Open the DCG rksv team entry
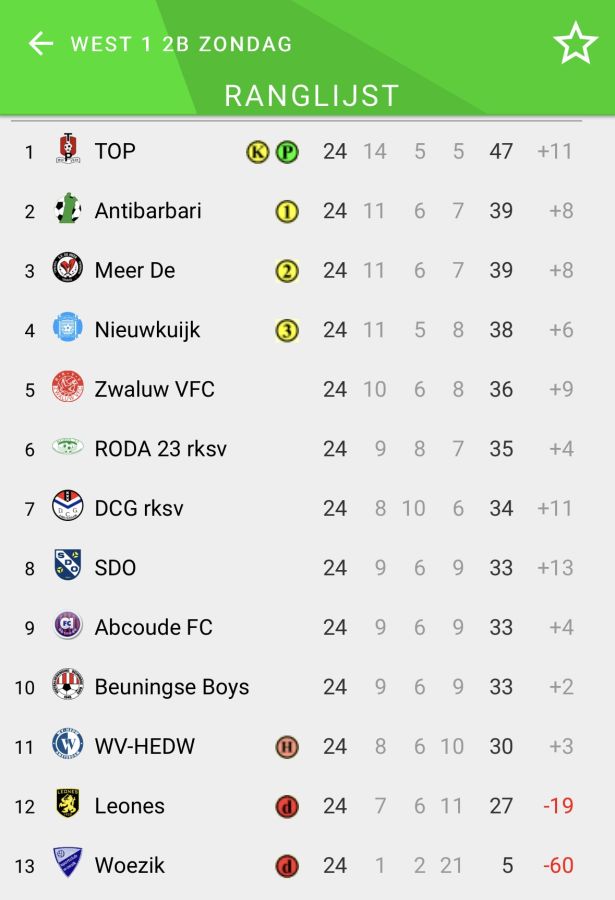 [x=139, y=508]
